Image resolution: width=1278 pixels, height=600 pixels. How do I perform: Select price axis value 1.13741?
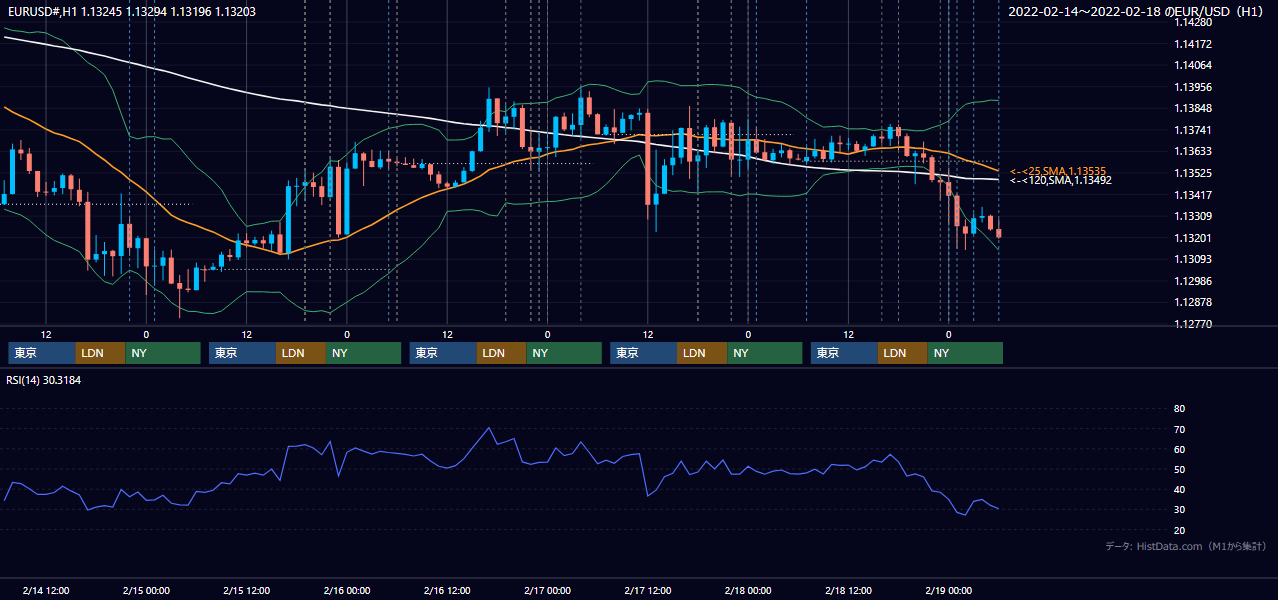tap(1192, 130)
